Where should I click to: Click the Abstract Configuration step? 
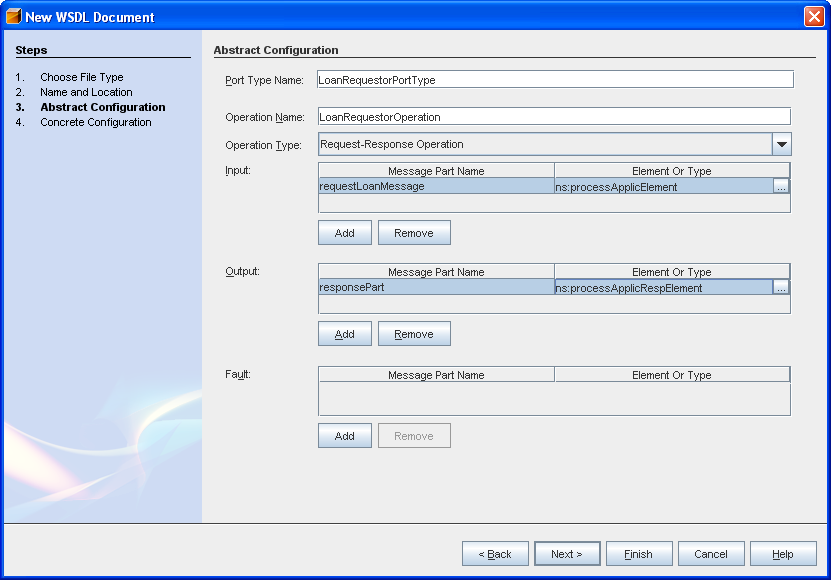103,107
